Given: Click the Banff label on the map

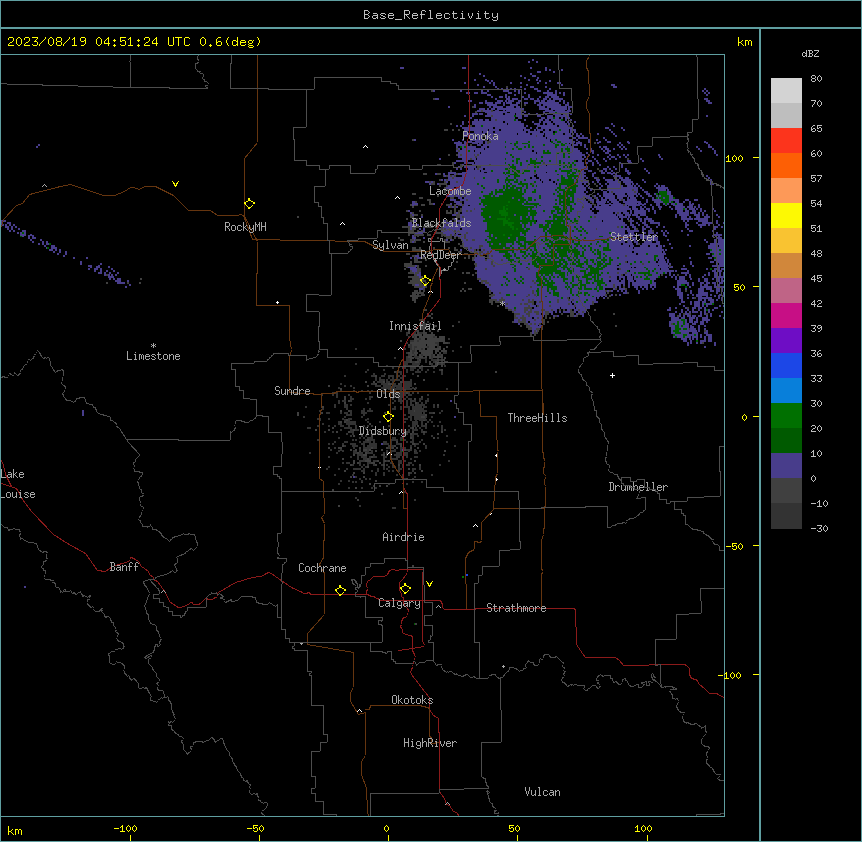Looking at the screenshot, I should pyautogui.click(x=124, y=567).
